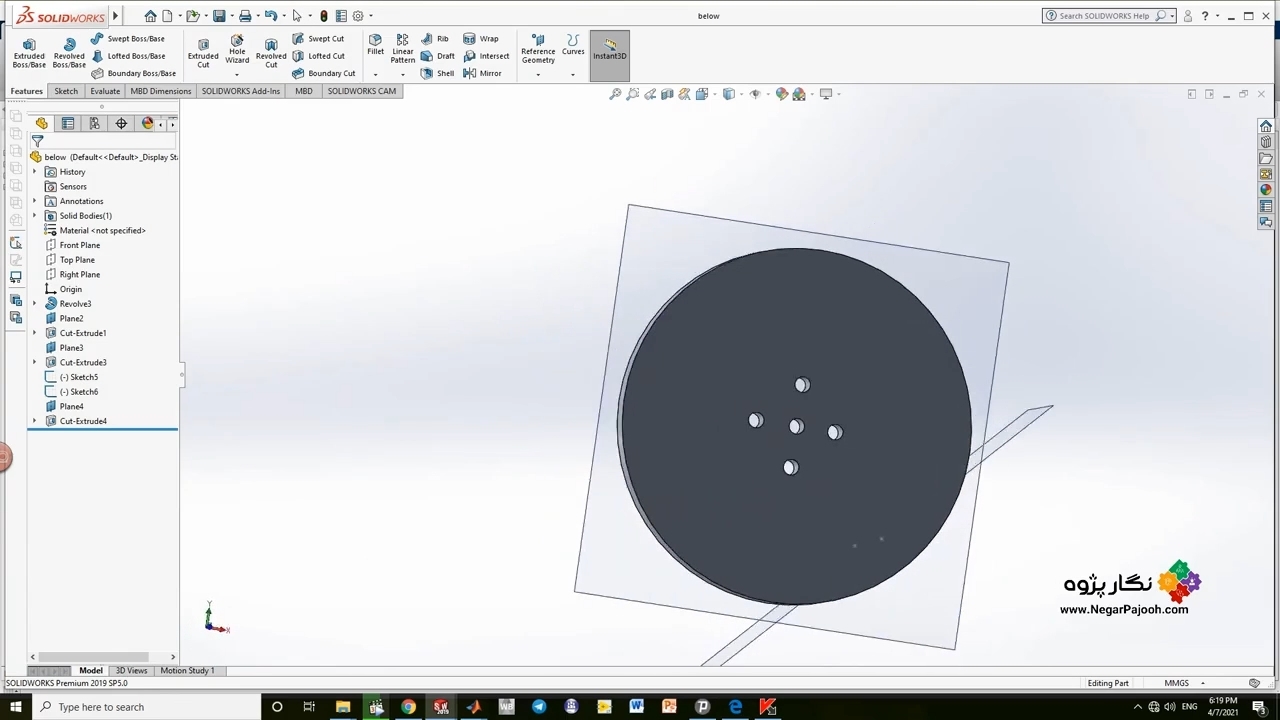Switch to the Evaluate tab

105,91
